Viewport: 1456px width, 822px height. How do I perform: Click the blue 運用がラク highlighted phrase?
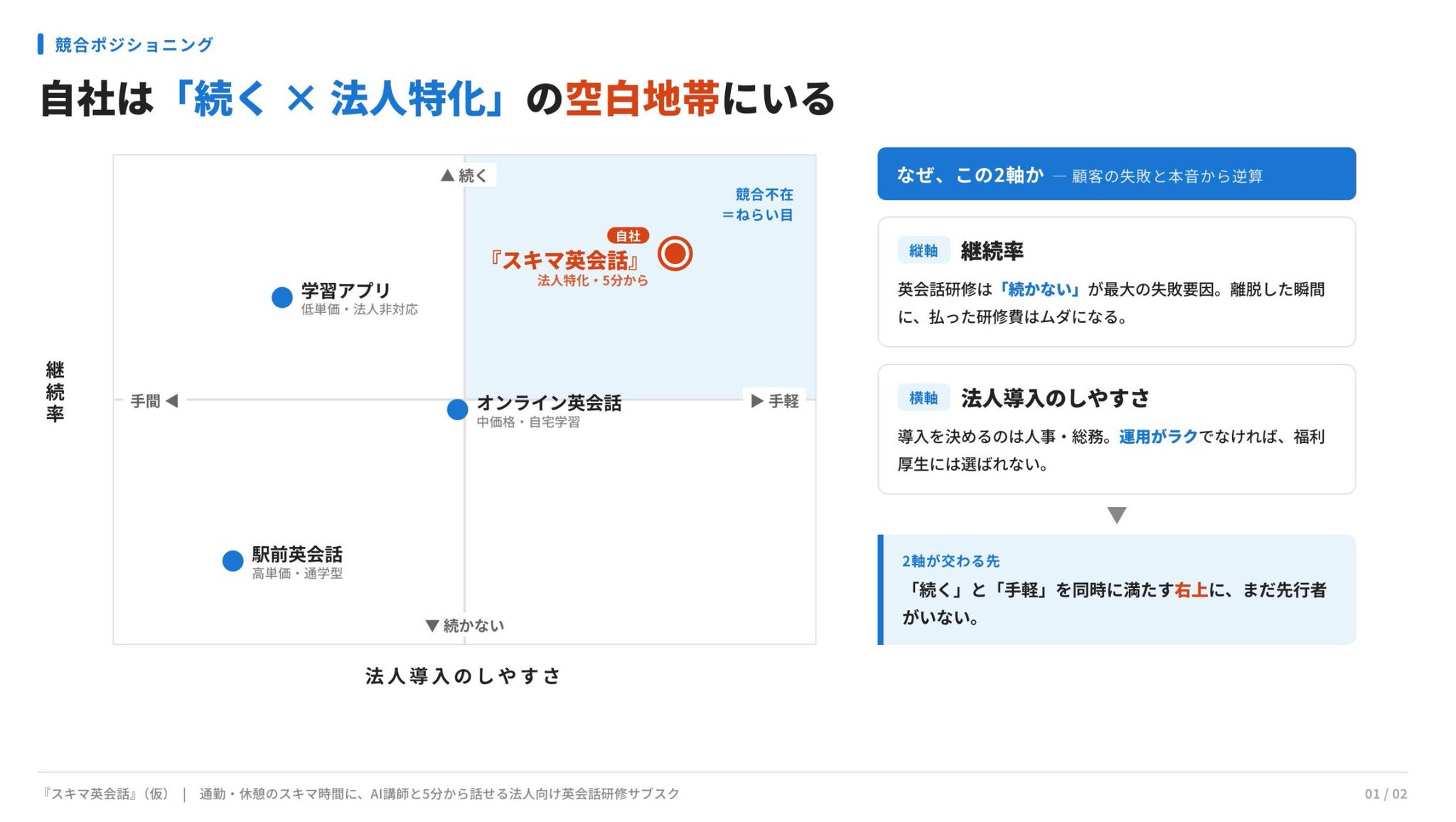[x=1158, y=437]
